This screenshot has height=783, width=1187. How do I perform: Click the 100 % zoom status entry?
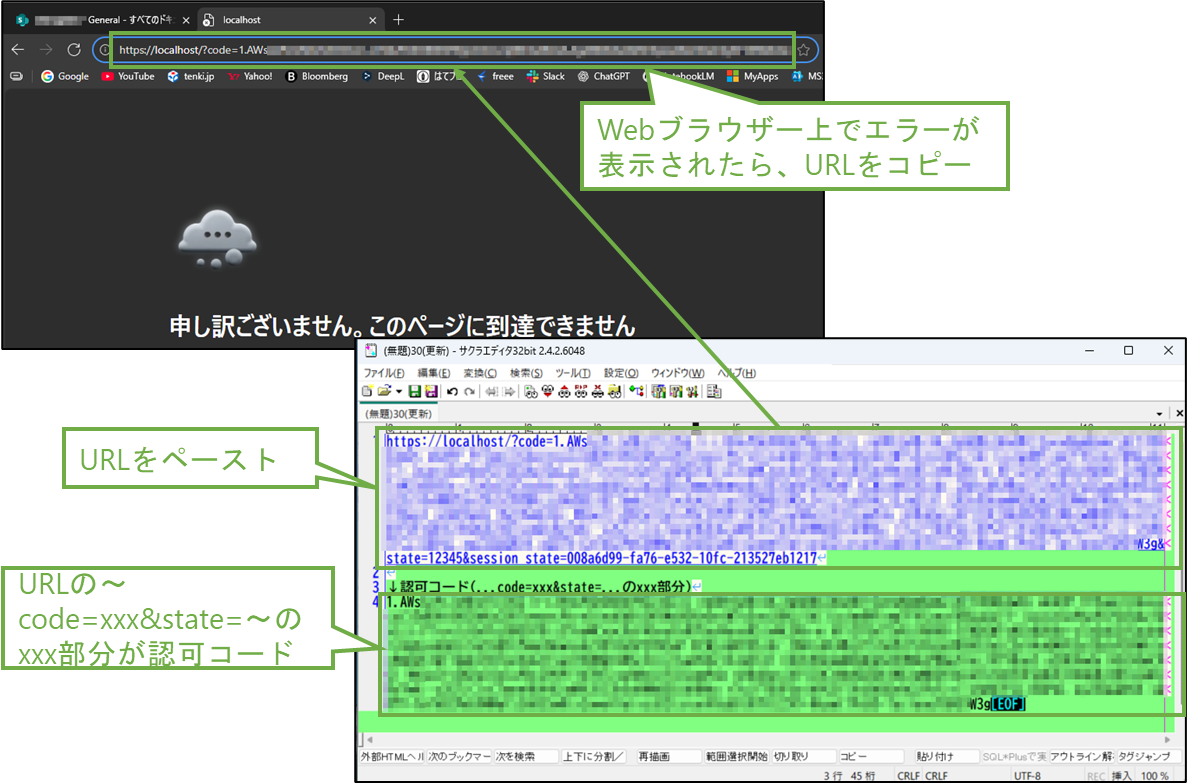1154,775
